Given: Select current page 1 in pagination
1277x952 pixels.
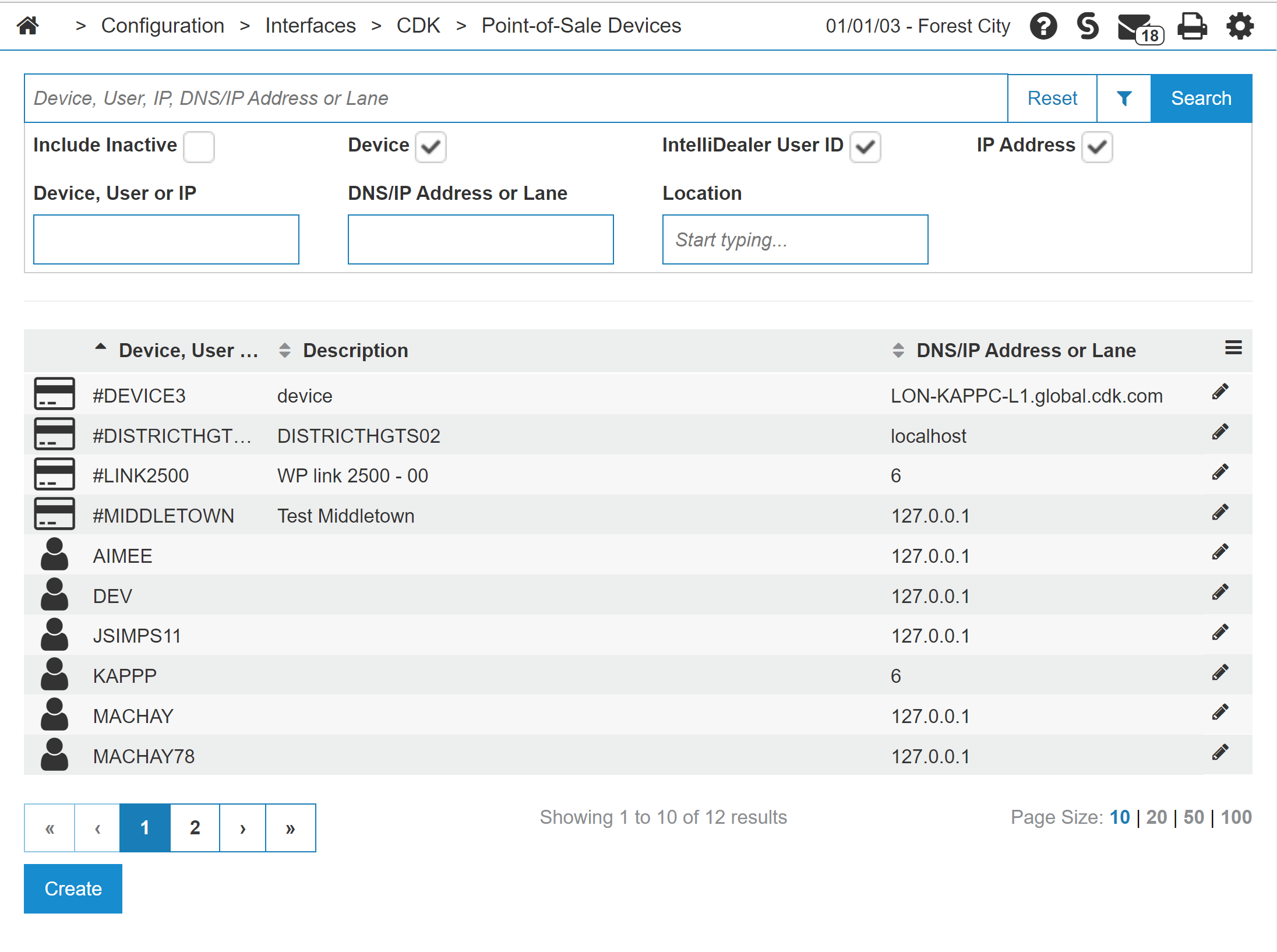Looking at the screenshot, I should (x=145, y=828).
